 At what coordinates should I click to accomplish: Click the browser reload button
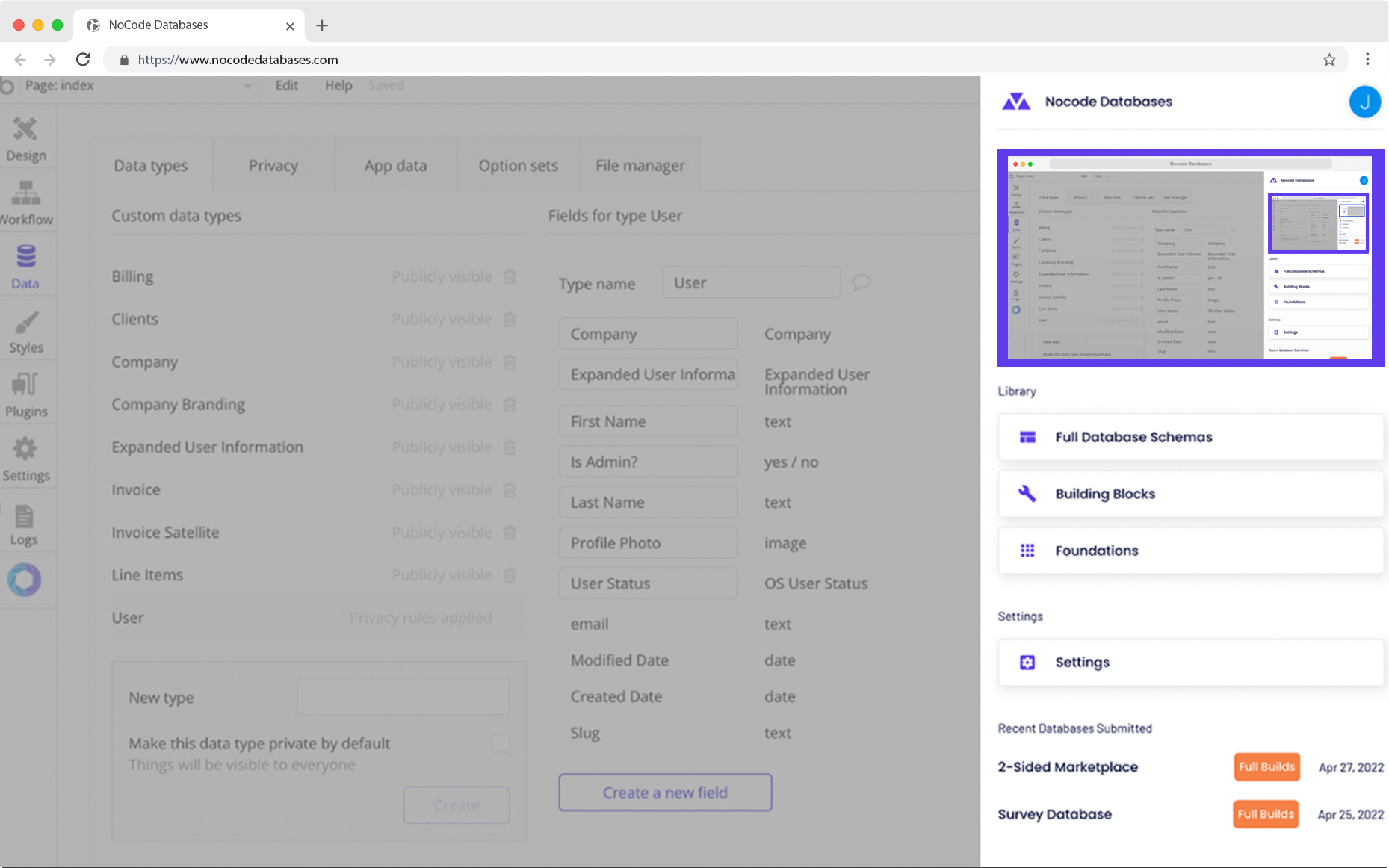click(x=83, y=59)
